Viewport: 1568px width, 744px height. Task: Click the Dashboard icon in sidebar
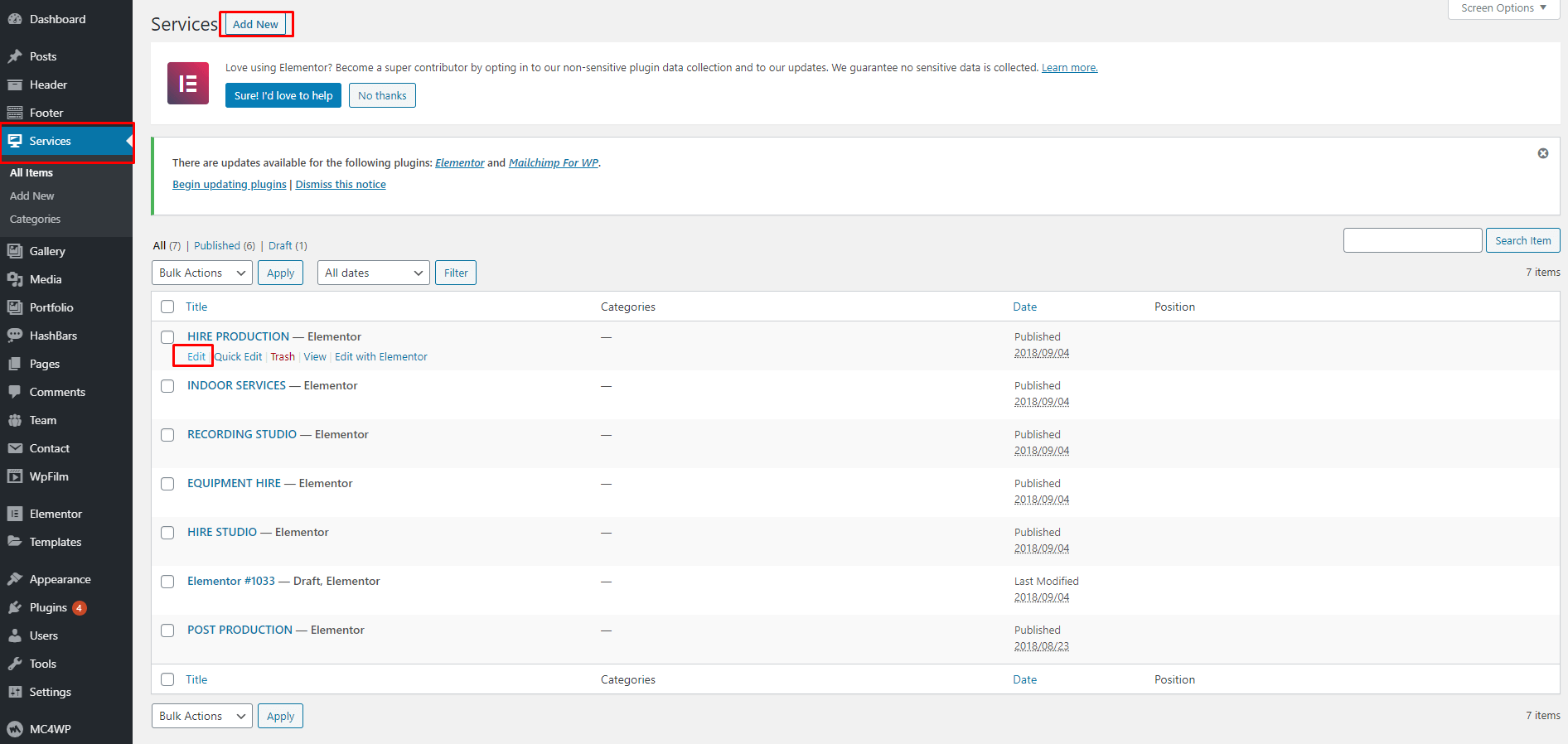(15, 19)
